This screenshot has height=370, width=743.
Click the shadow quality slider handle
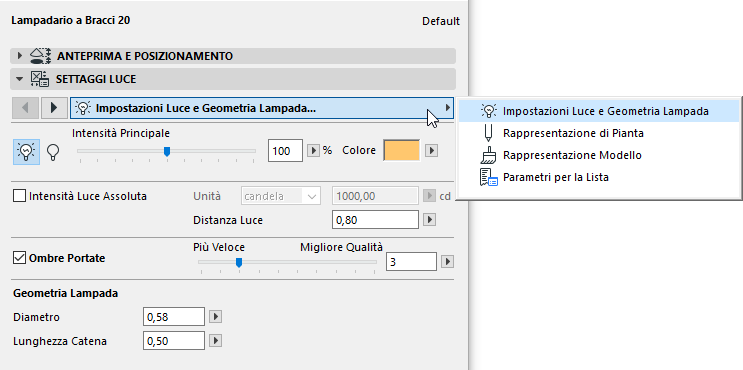click(239, 262)
